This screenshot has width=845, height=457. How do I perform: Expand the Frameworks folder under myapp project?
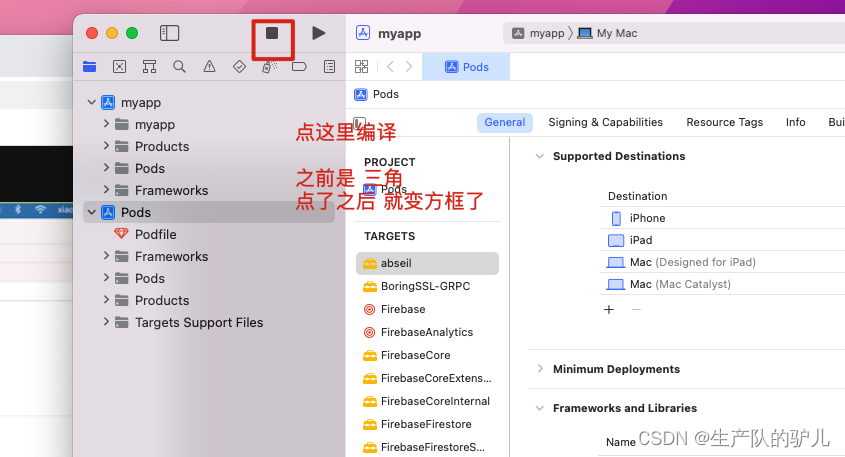[106, 190]
